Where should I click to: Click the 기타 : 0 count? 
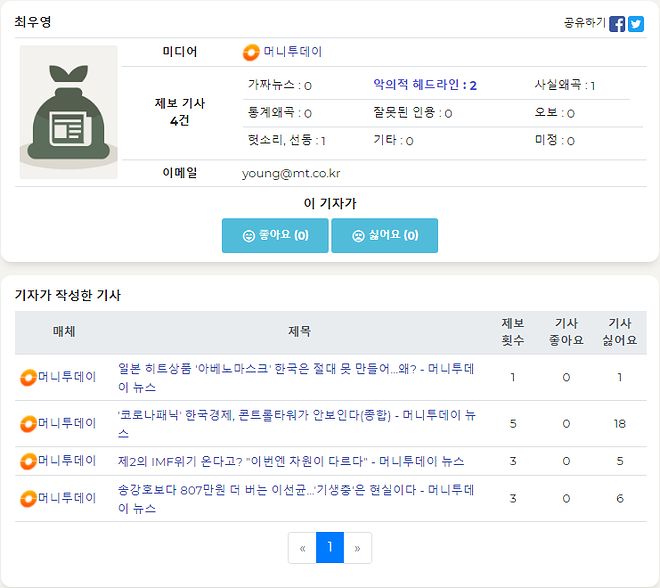[393, 140]
